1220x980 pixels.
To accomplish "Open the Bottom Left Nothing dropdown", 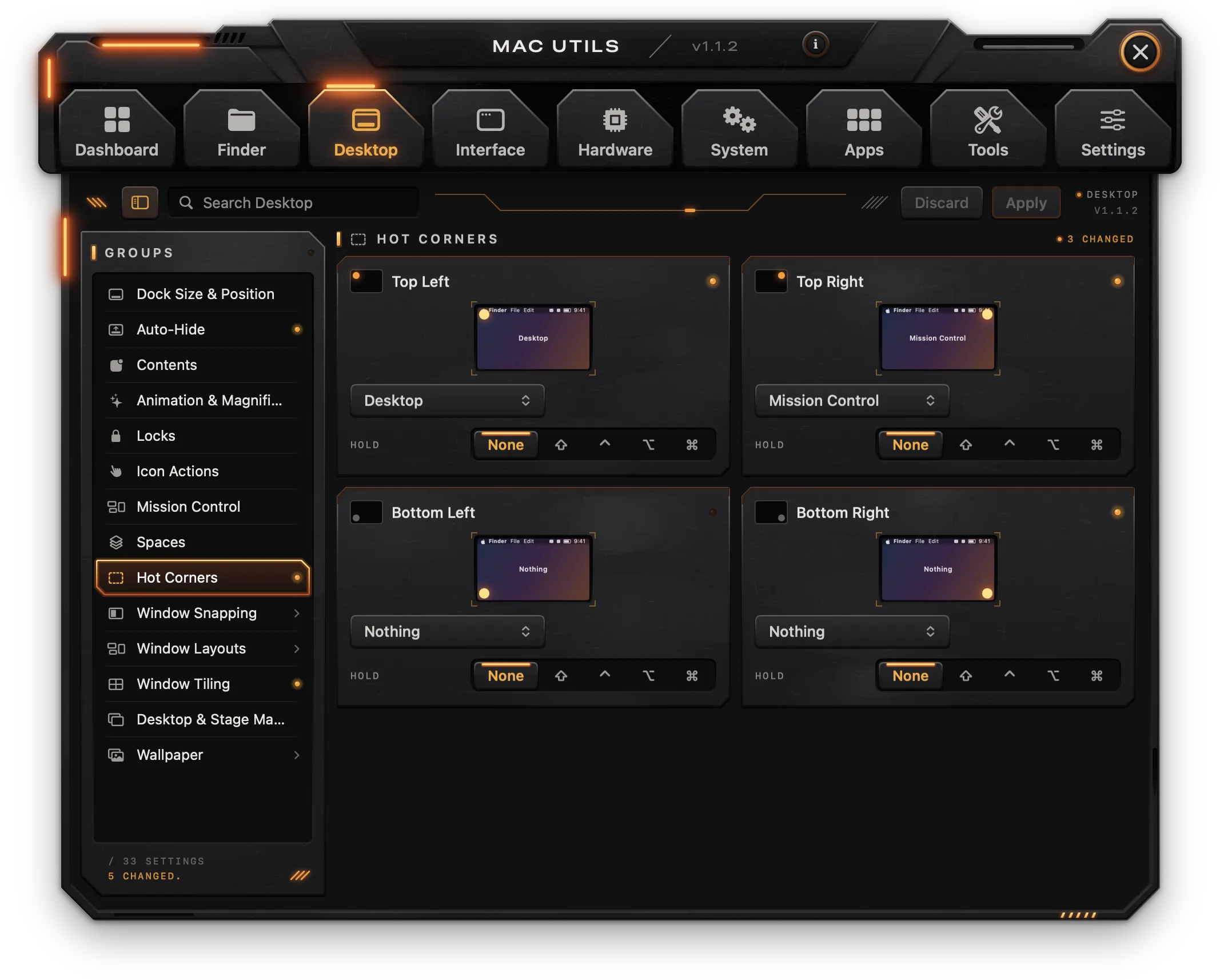I will point(447,631).
